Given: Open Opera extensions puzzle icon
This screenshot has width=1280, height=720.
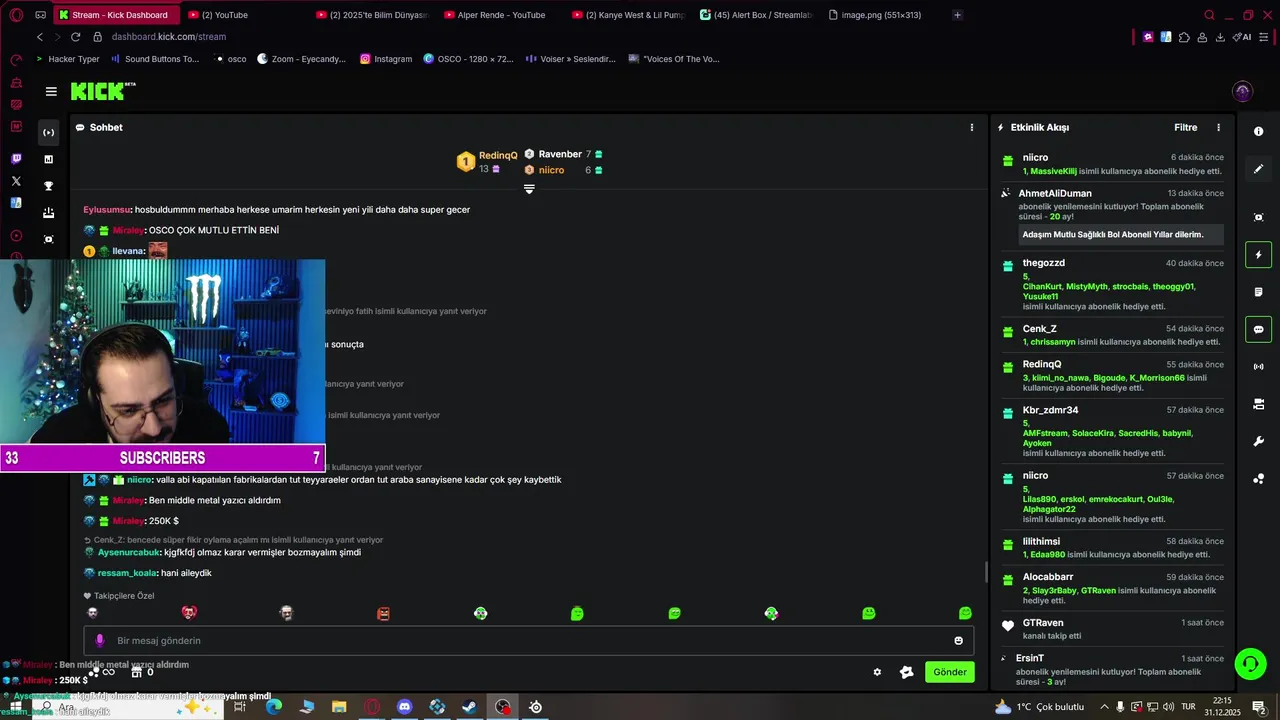Looking at the screenshot, I should (x=1184, y=37).
